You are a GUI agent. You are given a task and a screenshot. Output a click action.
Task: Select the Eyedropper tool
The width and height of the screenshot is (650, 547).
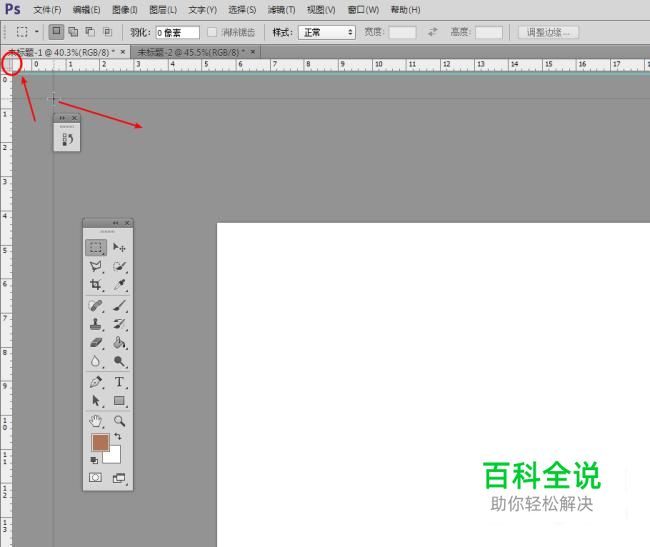pos(119,285)
